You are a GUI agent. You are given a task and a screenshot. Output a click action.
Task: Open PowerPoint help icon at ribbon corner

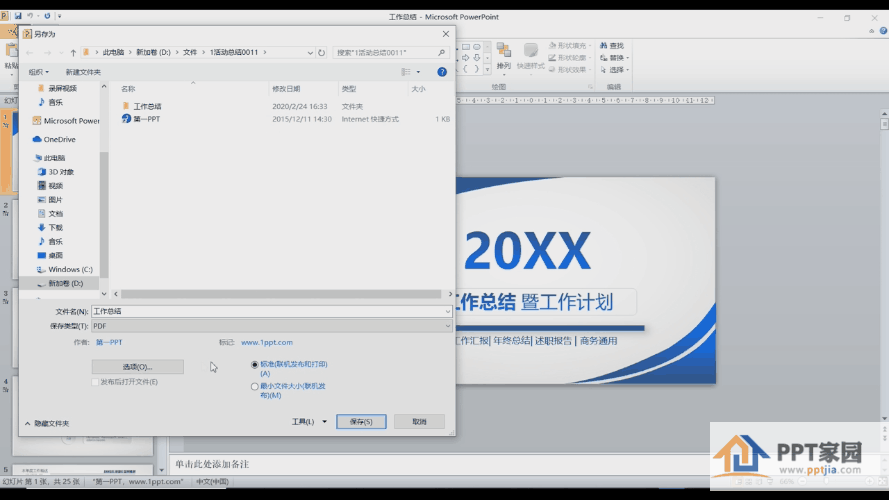(883, 31)
